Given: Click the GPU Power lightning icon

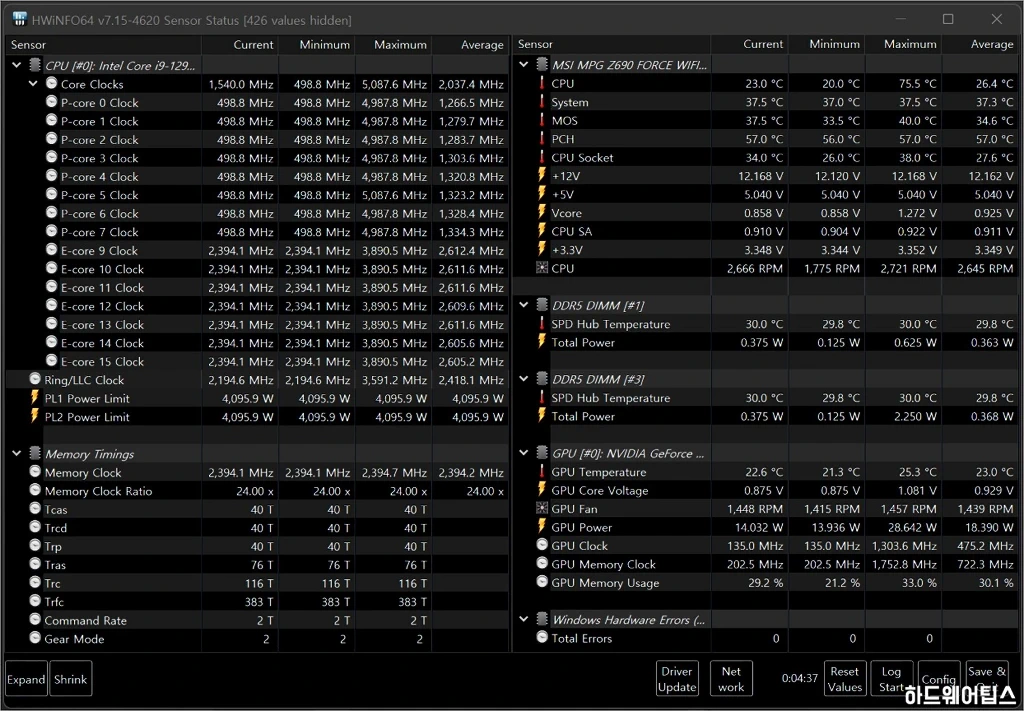Looking at the screenshot, I should 541,526.
